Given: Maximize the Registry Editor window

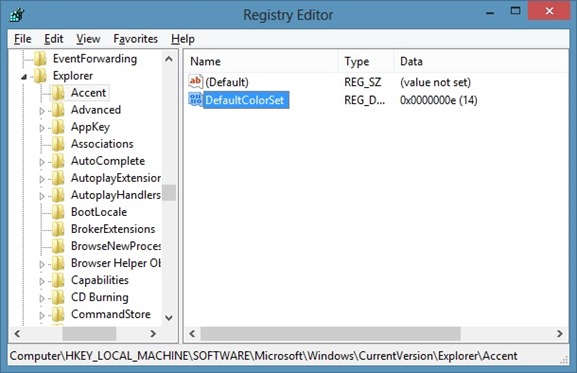Looking at the screenshot, I should (515, 11).
